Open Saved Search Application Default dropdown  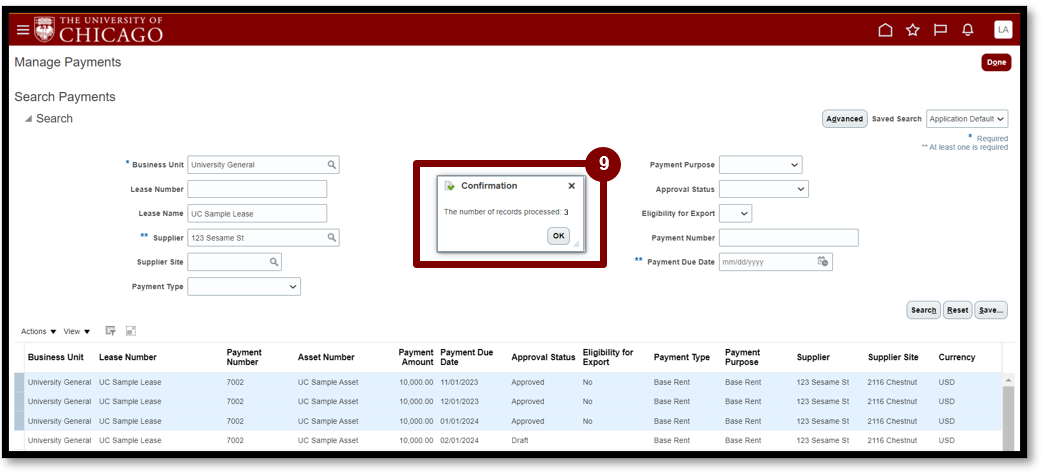click(967, 118)
